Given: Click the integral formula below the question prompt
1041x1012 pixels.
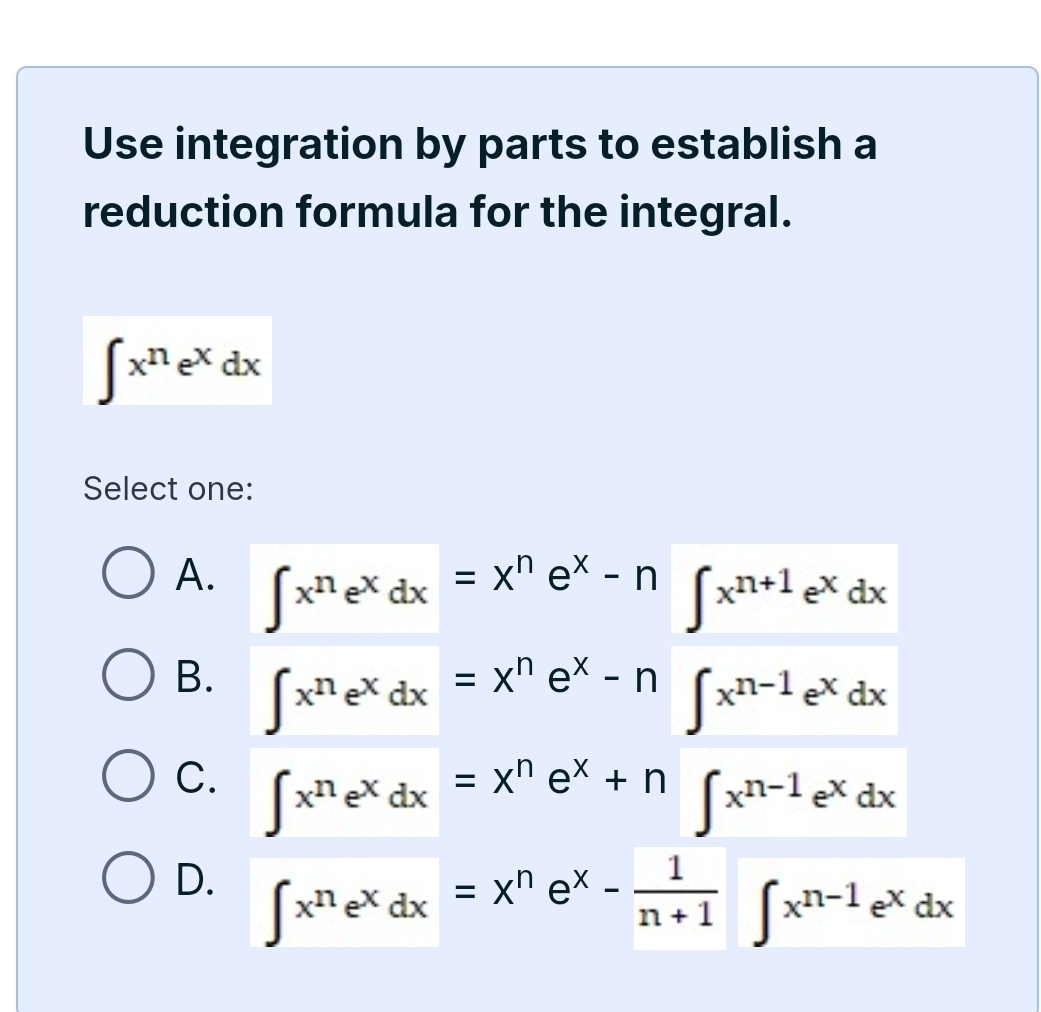Looking at the screenshot, I should pyautogui.click(x=176, y=362).
